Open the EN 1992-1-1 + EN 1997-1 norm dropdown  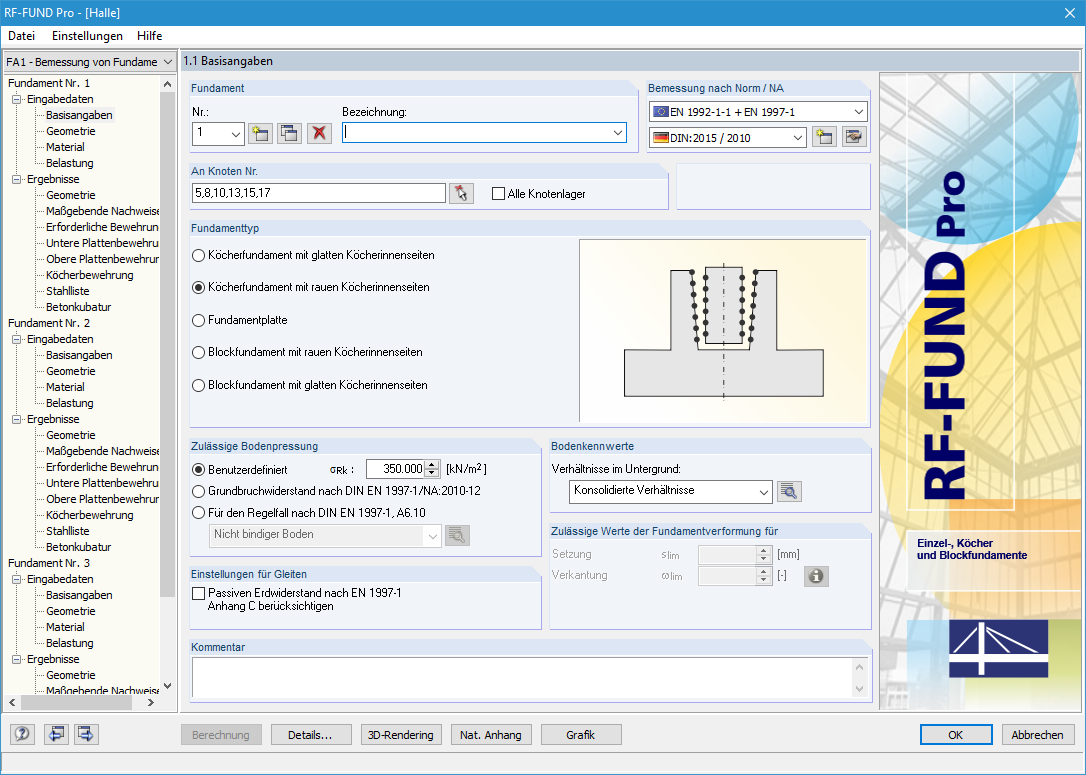pos(859,112)
